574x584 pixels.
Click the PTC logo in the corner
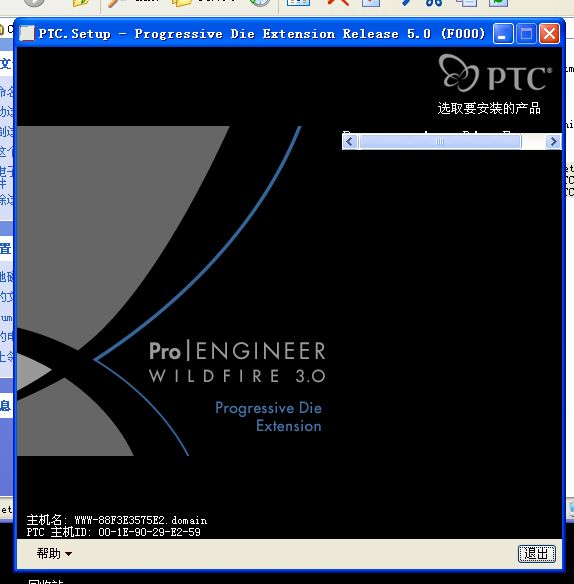coord(495,73)
